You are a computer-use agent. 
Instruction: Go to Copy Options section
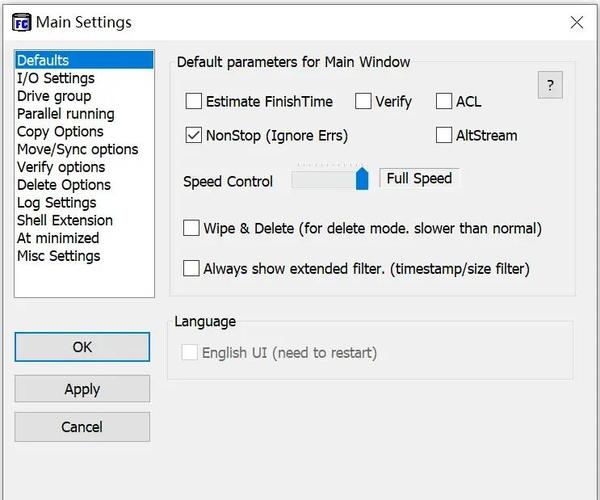point(60,132)
